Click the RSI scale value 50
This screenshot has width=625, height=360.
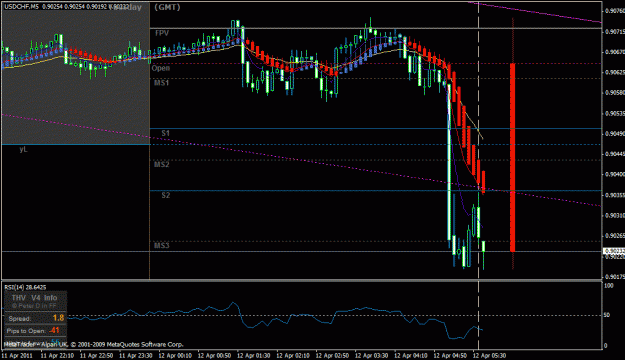click(607, 315)
